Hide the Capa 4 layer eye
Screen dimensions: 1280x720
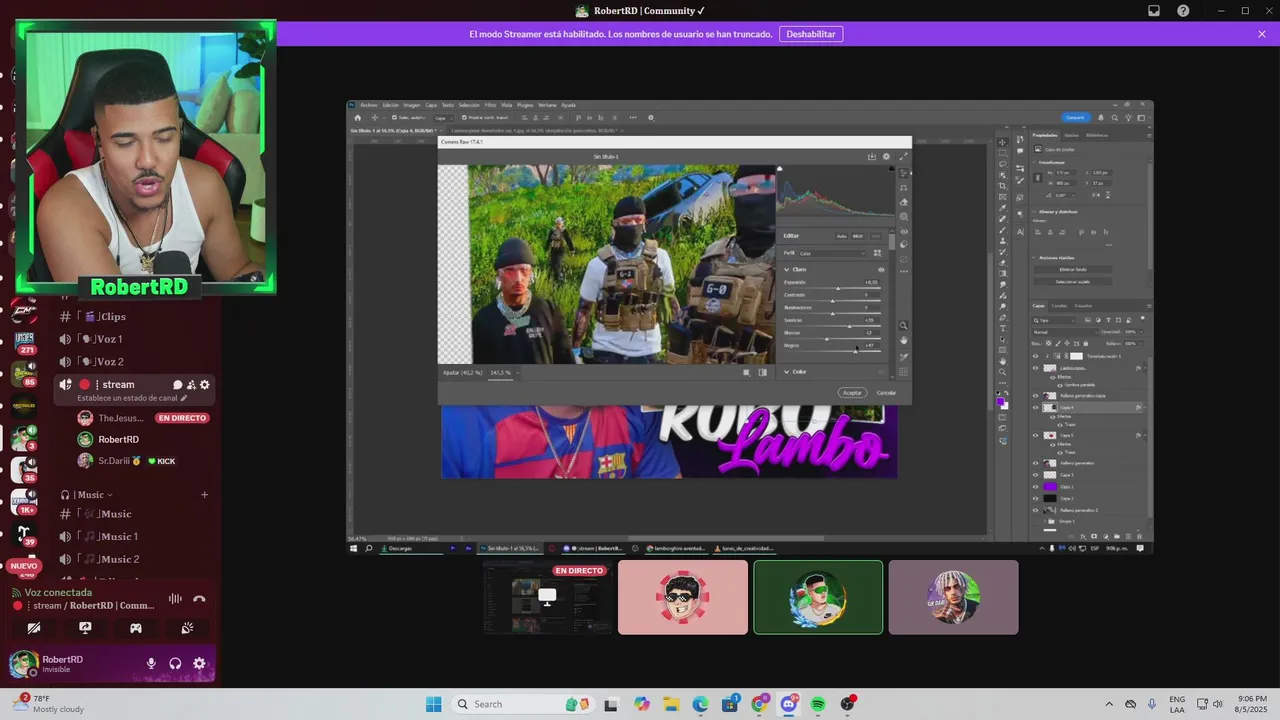coord(1035,408)
